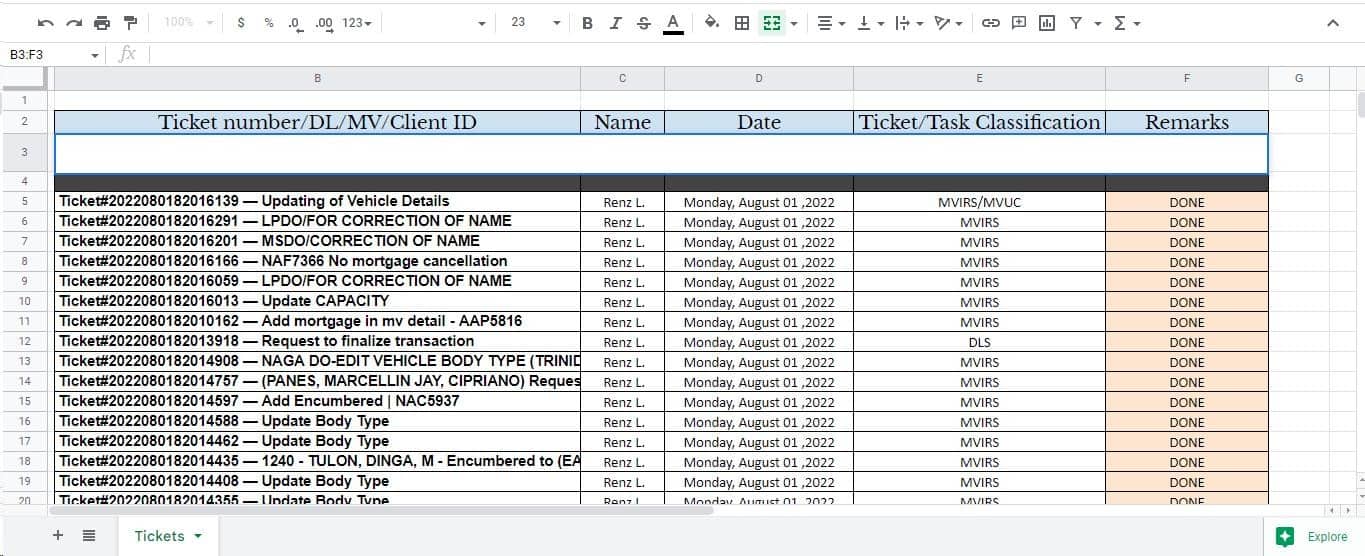Viewport: 1365px width, 556px height.
Task: Print the spreadsheet using printer icon
Action: [102, 23]
